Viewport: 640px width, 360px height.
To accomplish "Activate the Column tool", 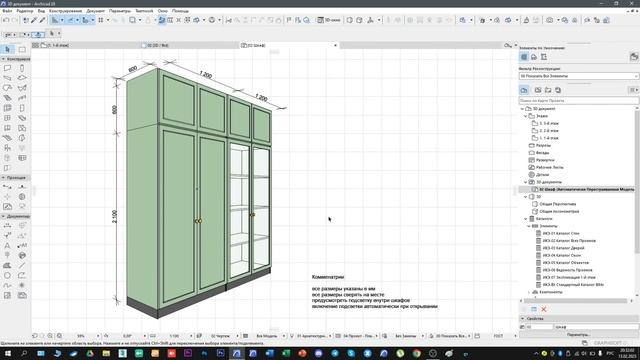I will tap(22, 68).
